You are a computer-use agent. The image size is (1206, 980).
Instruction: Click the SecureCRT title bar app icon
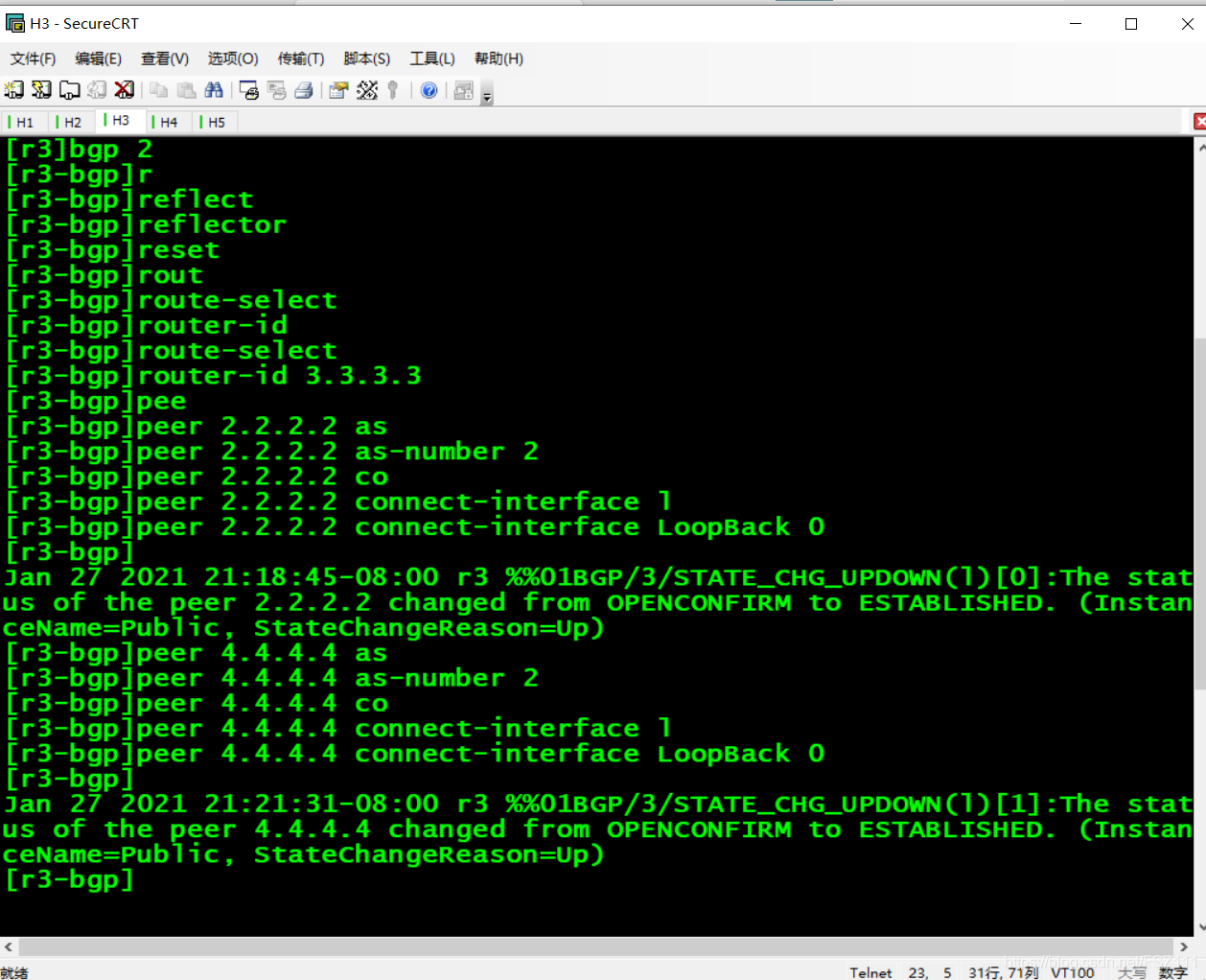pyautogui.click(x=14, y=23)
